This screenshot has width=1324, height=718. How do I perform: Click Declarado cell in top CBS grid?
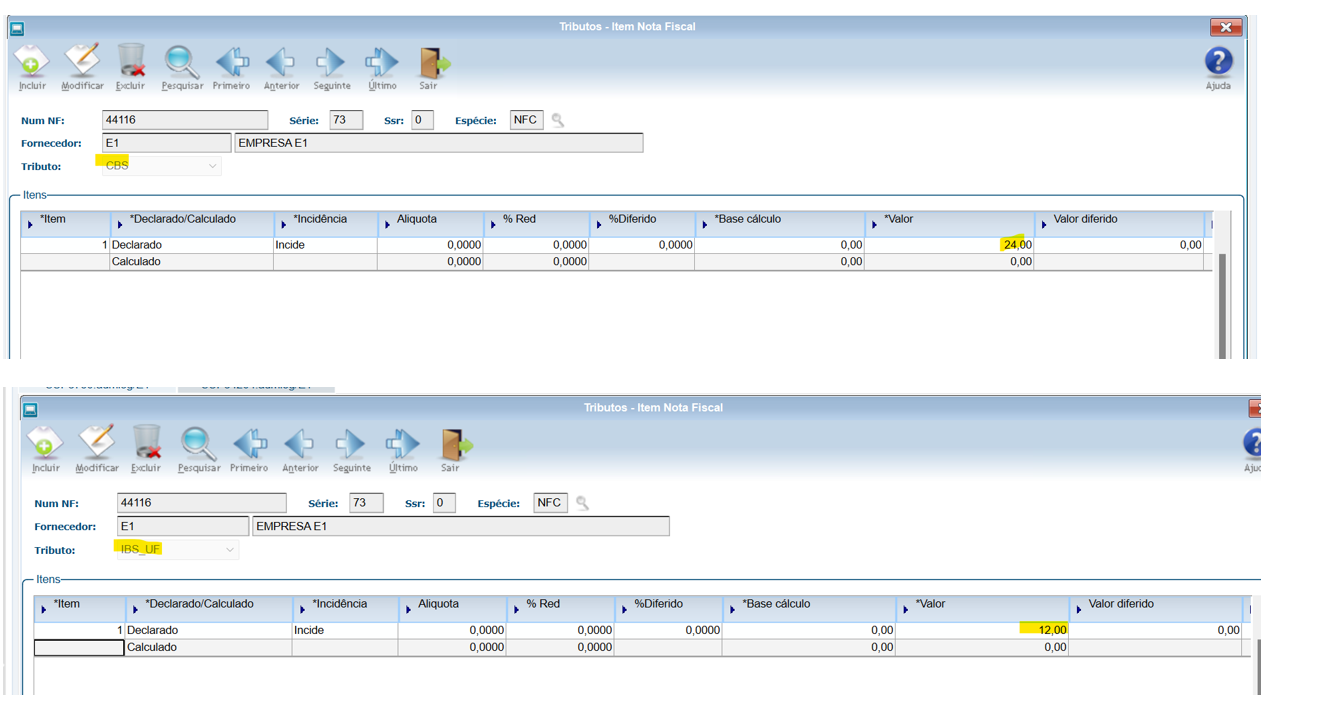[191, 245]
